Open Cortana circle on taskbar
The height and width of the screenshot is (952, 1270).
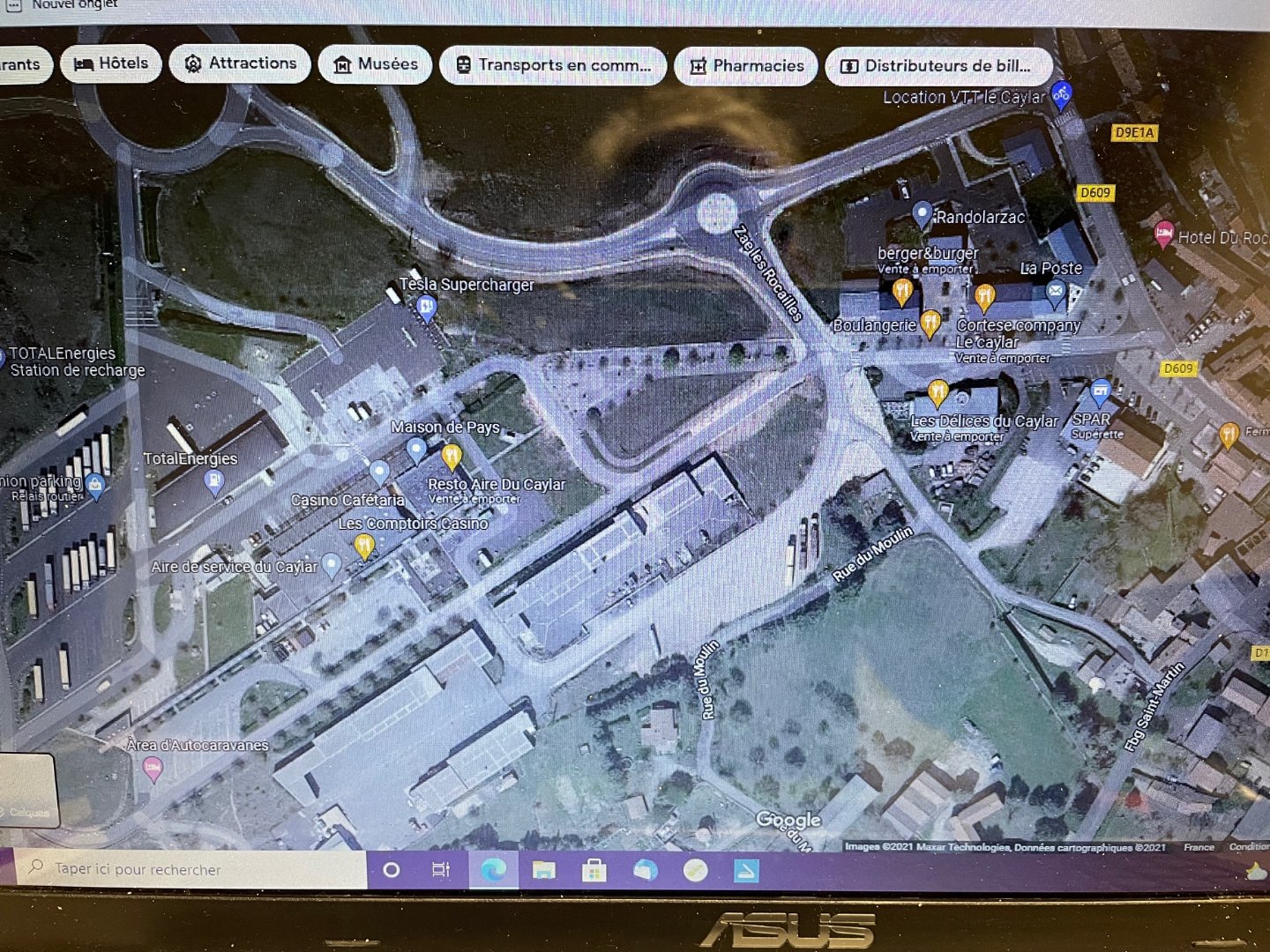click(x=392, y=870)
